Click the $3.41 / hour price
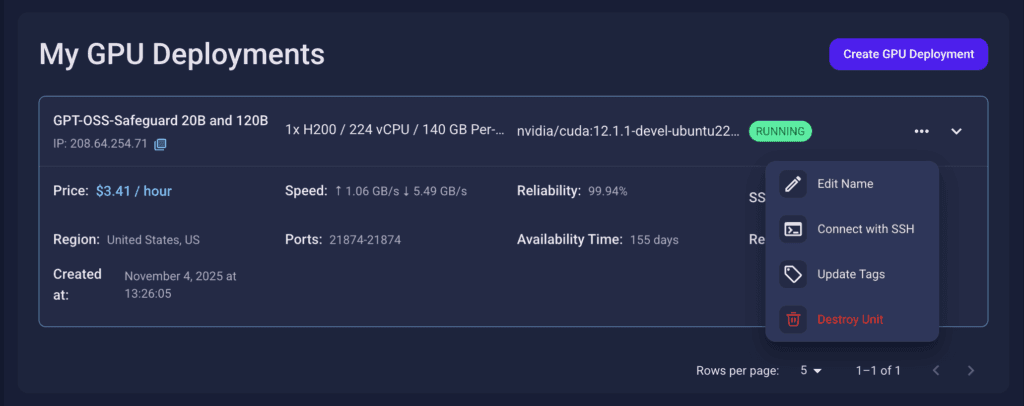The width and height of the screenshot is (1024, 406). pos(134,190)
